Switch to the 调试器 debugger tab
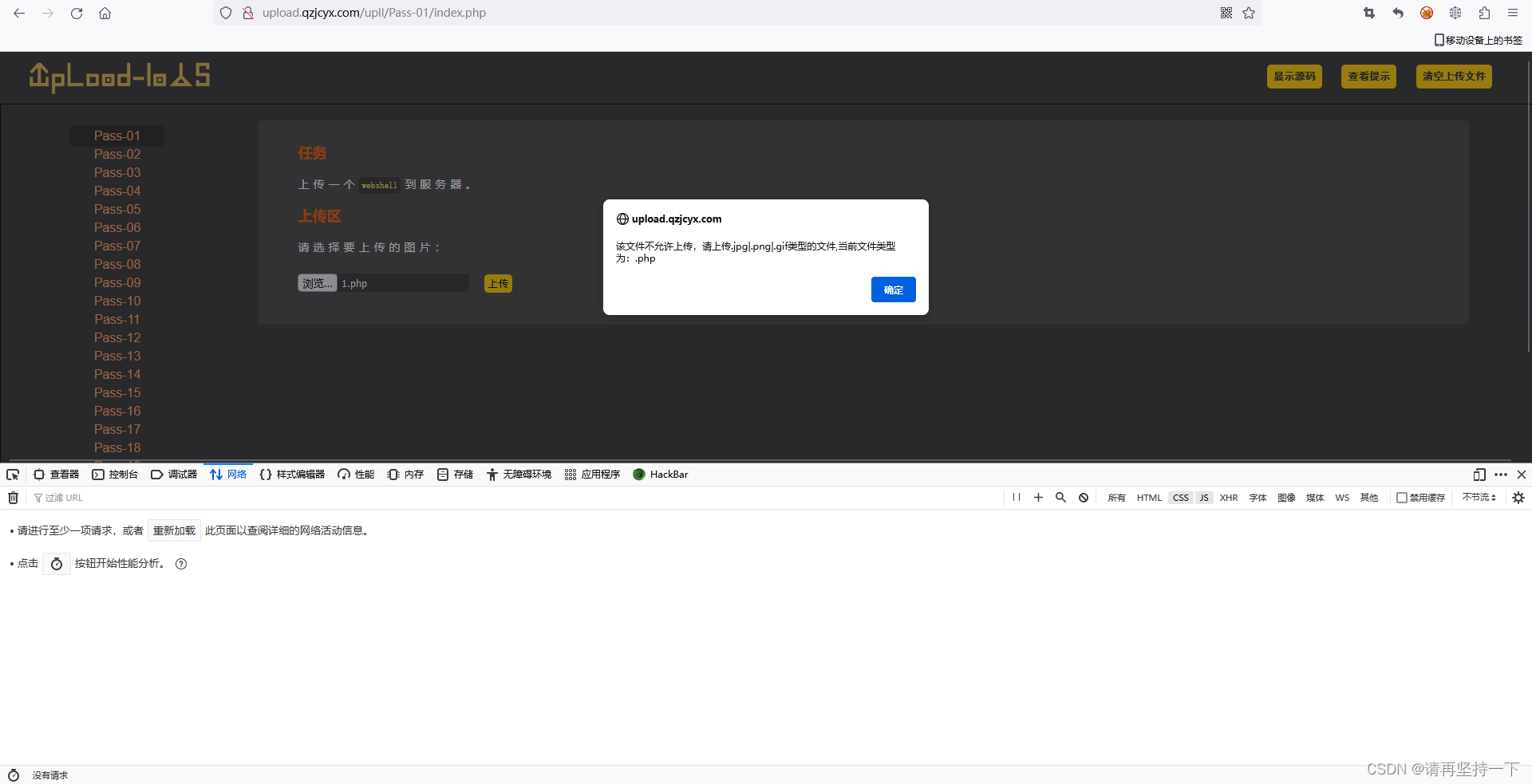 tap(174, 475)
